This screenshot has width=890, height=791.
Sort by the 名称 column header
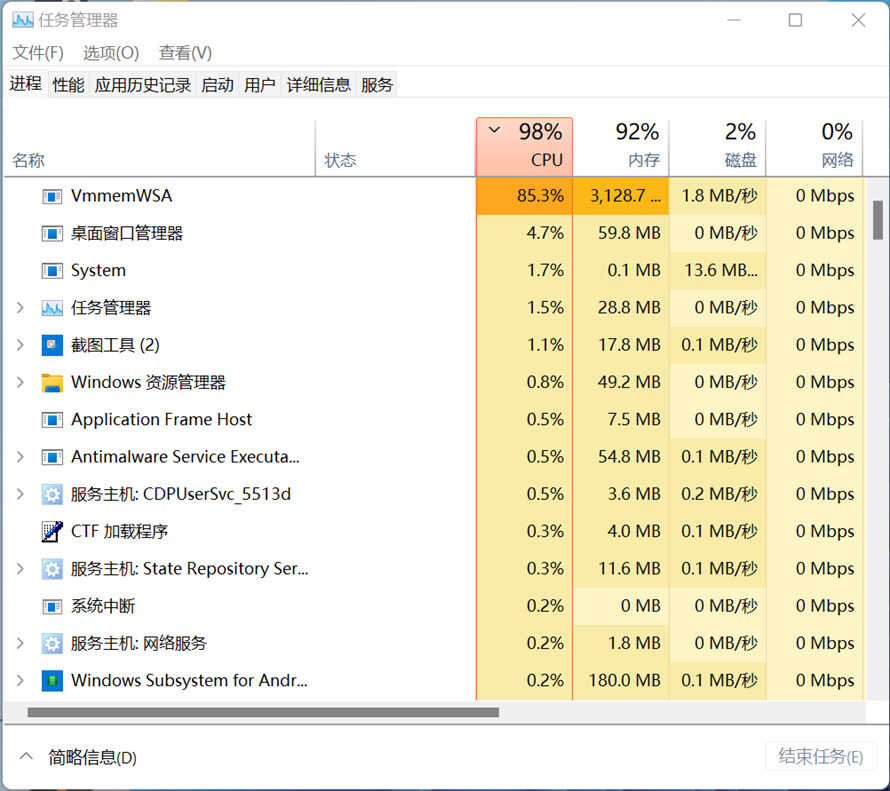pos(159,149)
